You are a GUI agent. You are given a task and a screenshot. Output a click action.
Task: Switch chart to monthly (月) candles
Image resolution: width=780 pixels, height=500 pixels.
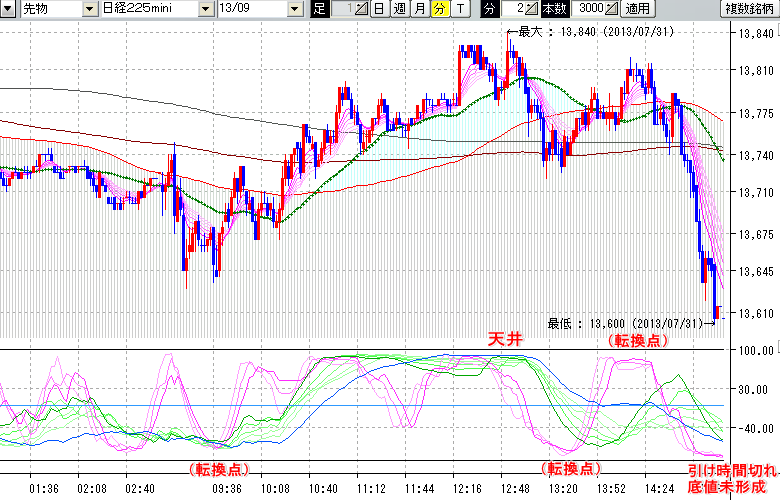click(419, 9)
